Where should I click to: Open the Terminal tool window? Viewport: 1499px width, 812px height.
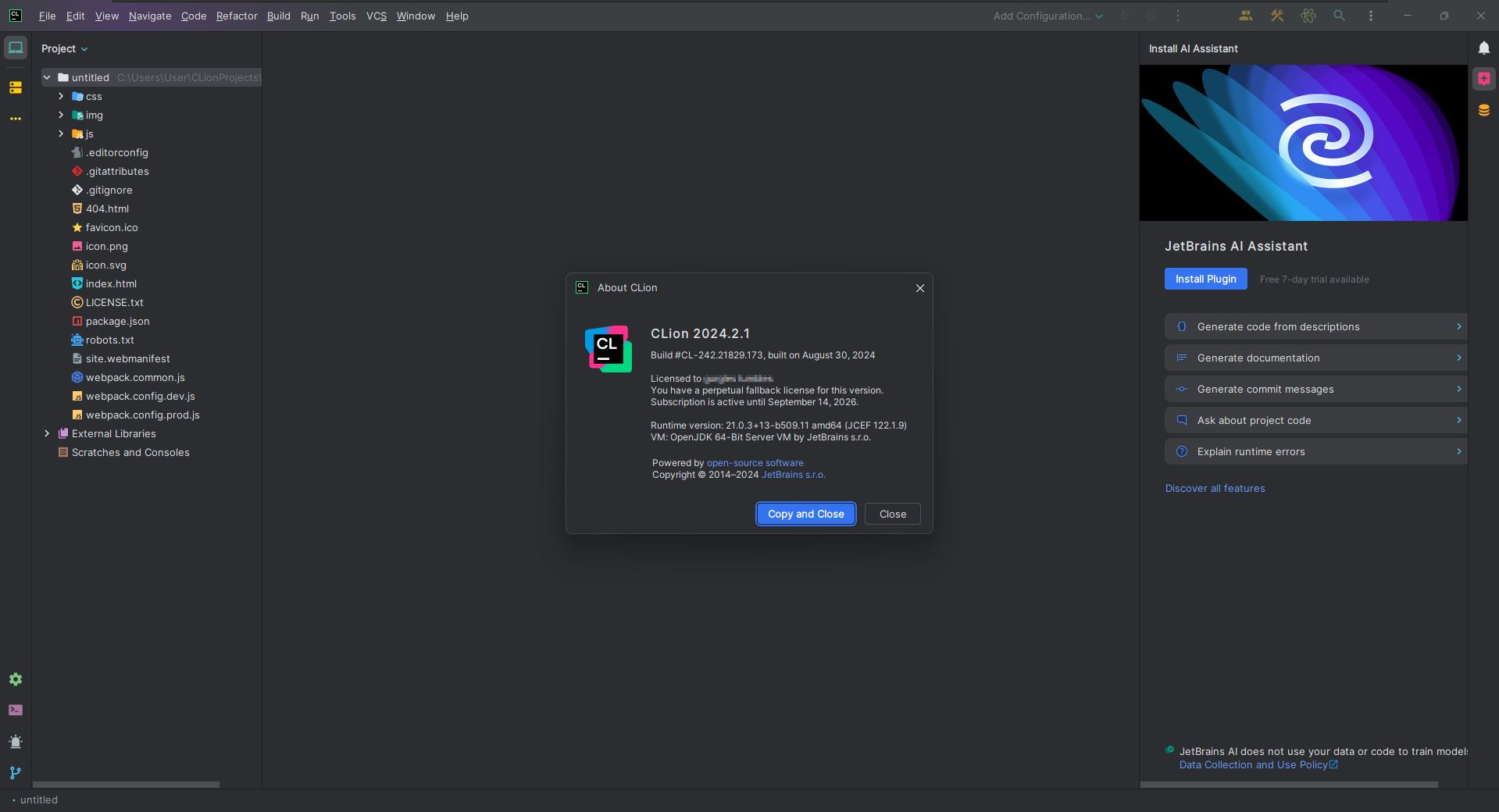click(x=16, y=710)
